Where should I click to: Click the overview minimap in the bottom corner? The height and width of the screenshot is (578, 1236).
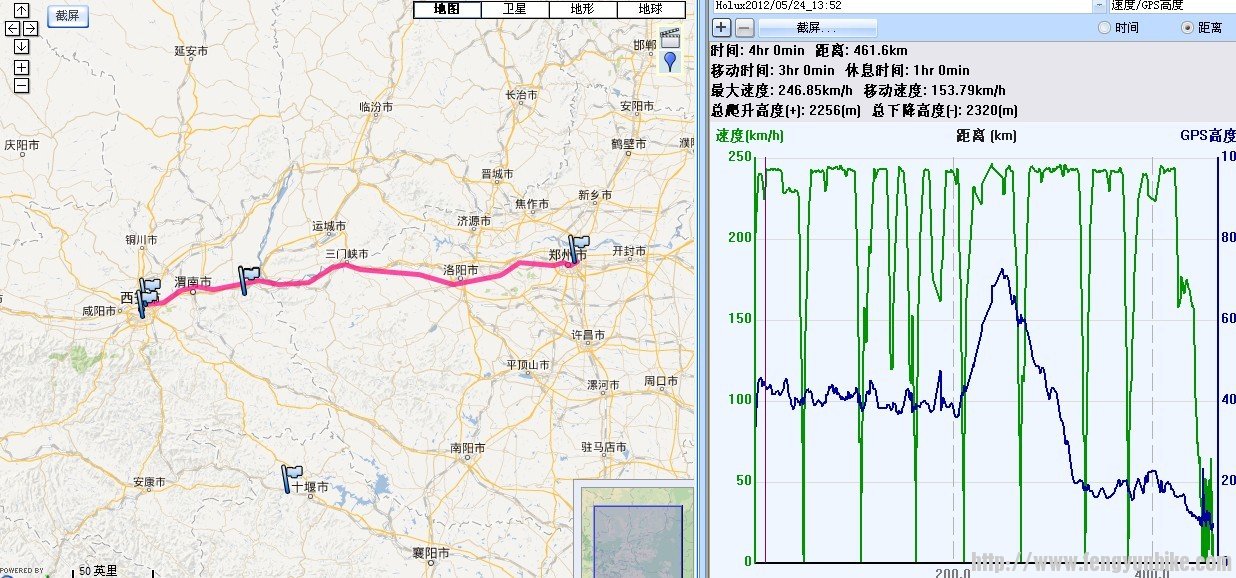click(637, 538)
